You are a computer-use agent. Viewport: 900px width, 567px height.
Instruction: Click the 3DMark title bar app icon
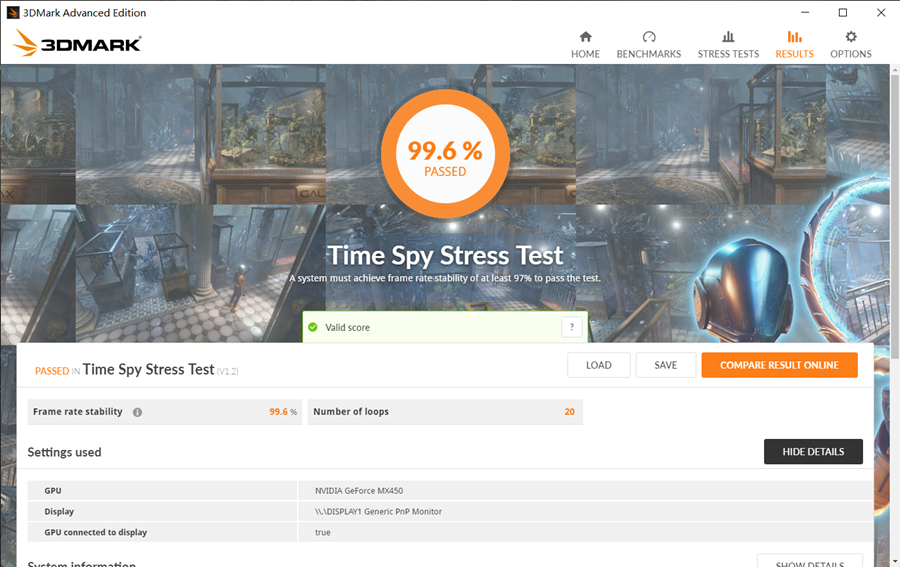pyautogui.click(x=13, y=13)
